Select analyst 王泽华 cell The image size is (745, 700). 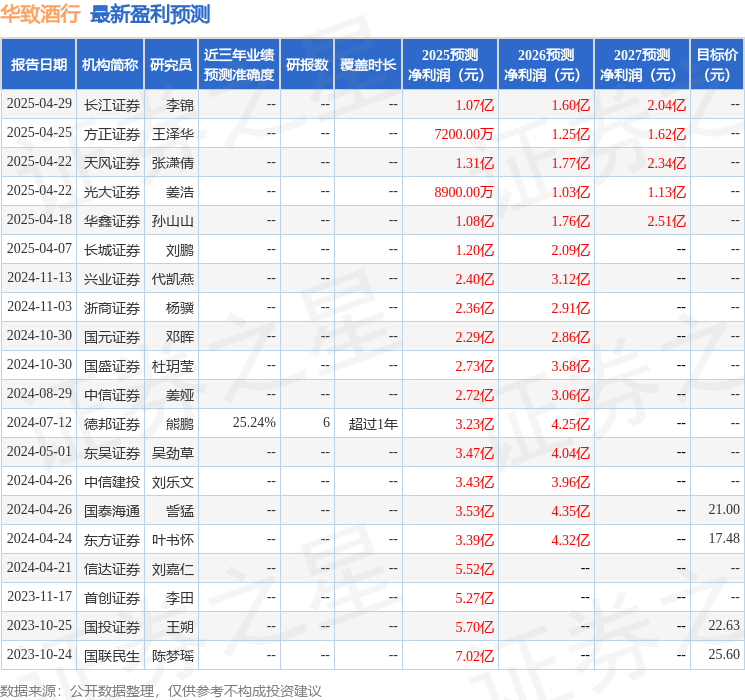tap(172, 134)
